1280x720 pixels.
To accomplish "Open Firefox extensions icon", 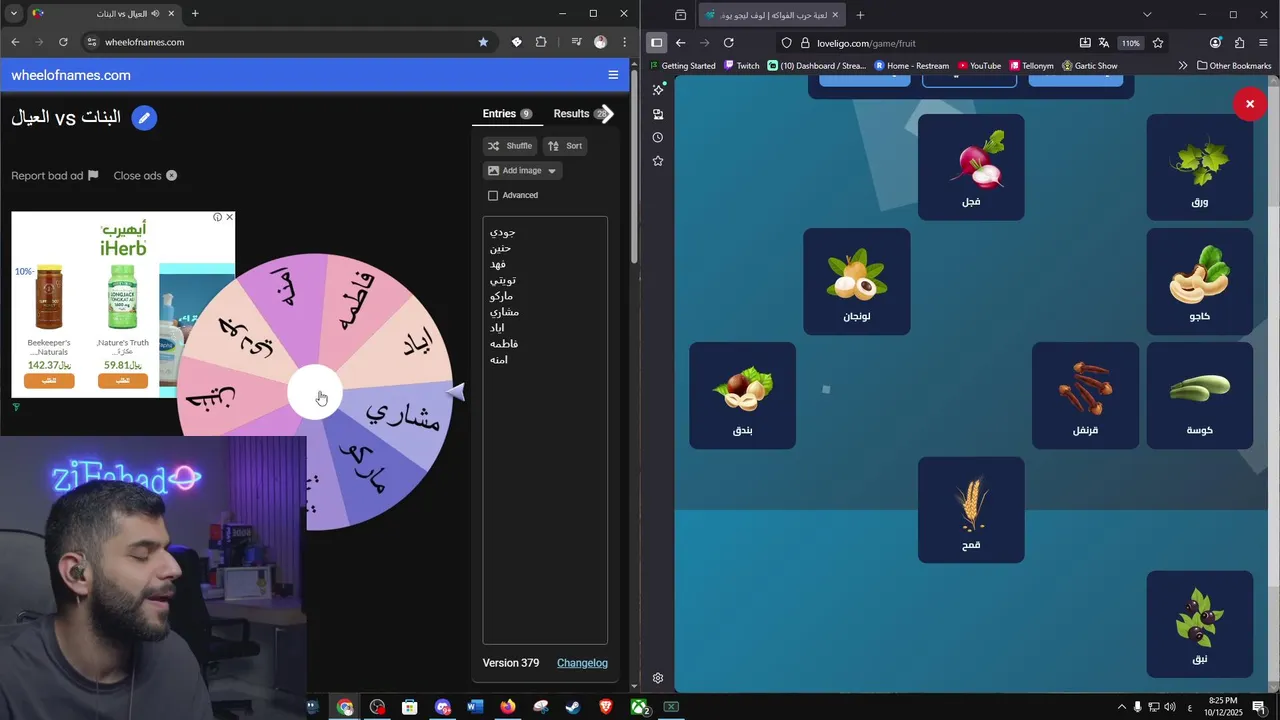I will (x=1240, y=43).
